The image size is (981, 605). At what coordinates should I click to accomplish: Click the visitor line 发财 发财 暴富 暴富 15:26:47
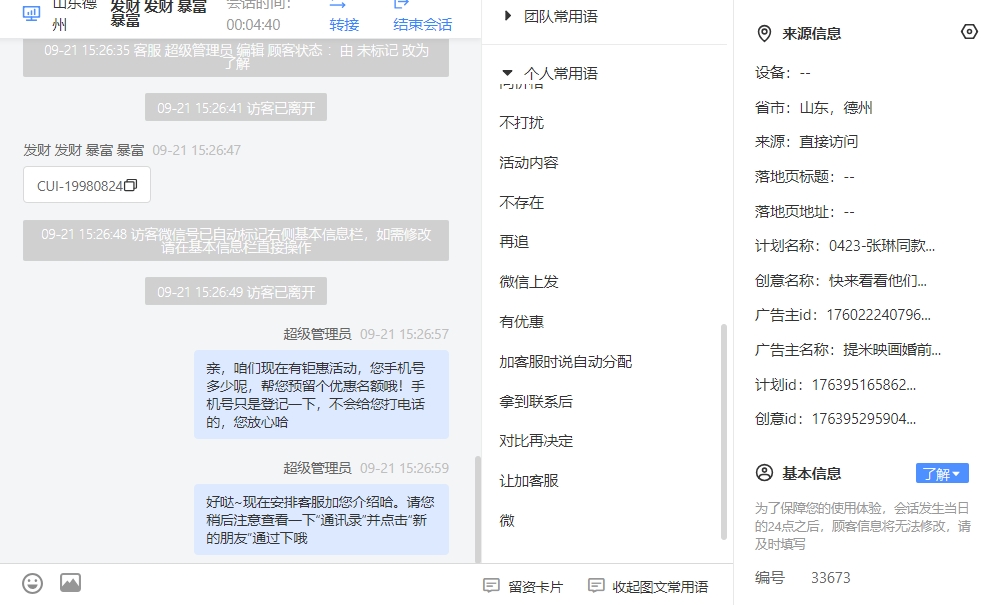(132, 150)
